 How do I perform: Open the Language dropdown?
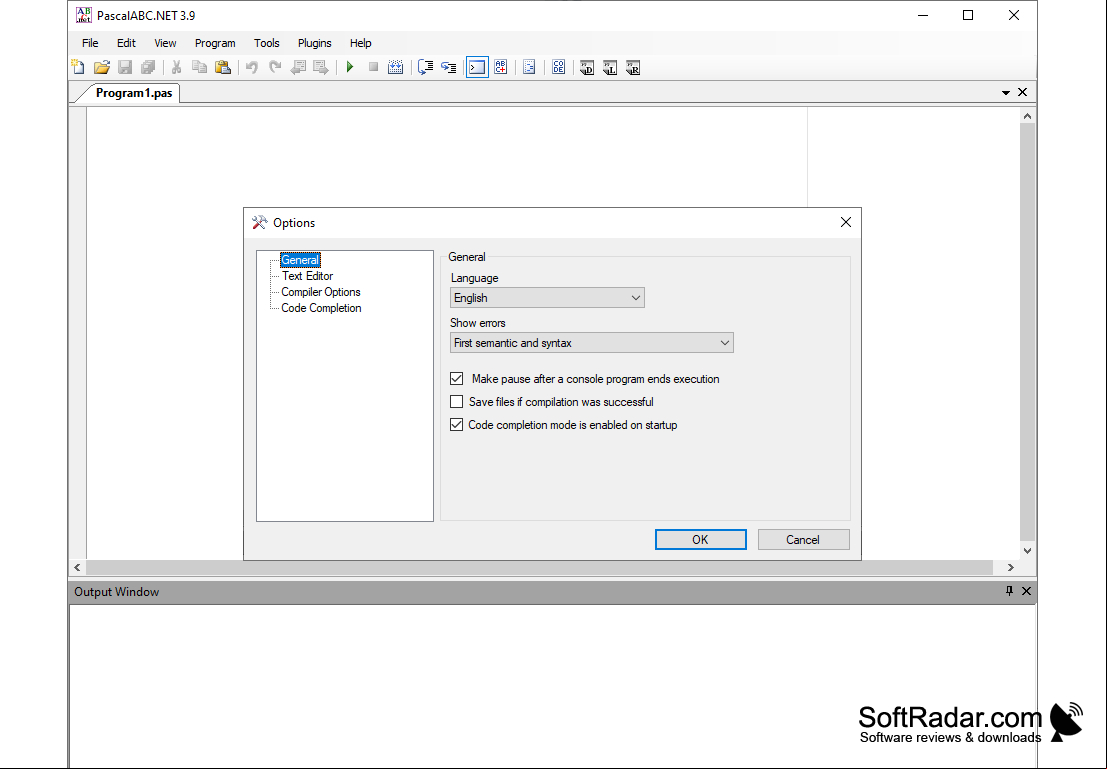(x=547, y=298)
